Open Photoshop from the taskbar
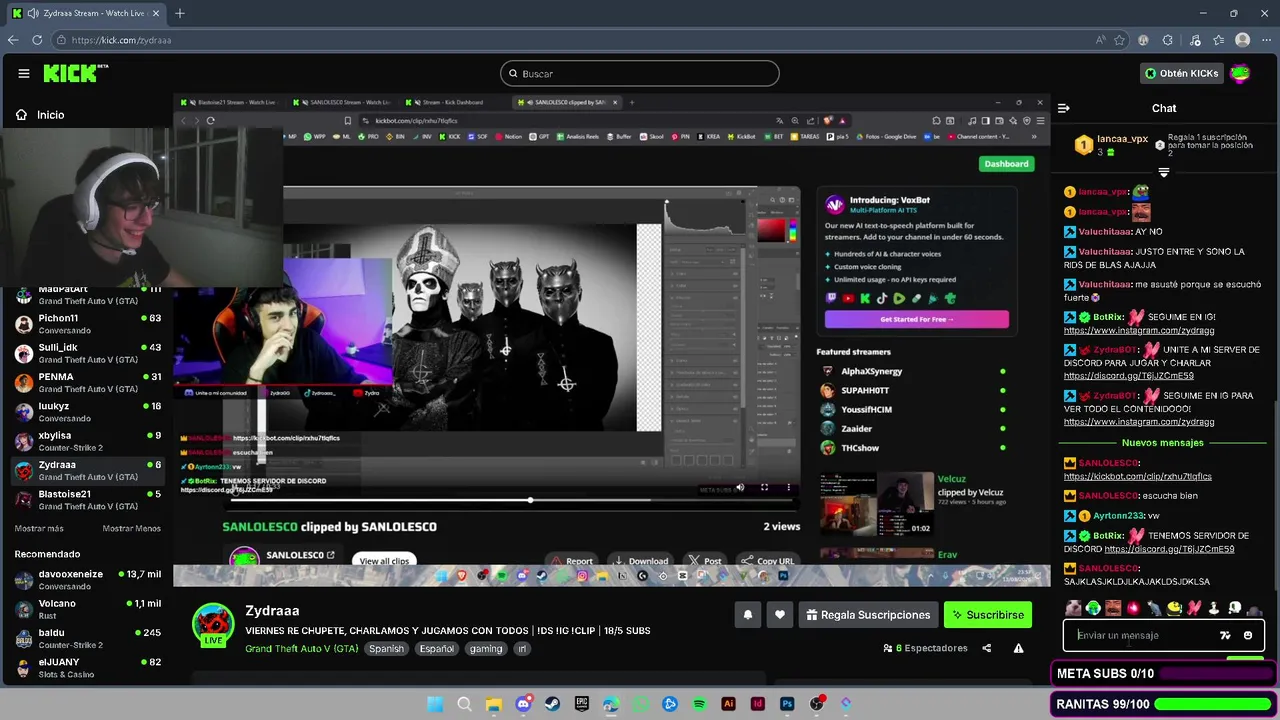This screenshot has width=1280, height=720. click(787, 704)
